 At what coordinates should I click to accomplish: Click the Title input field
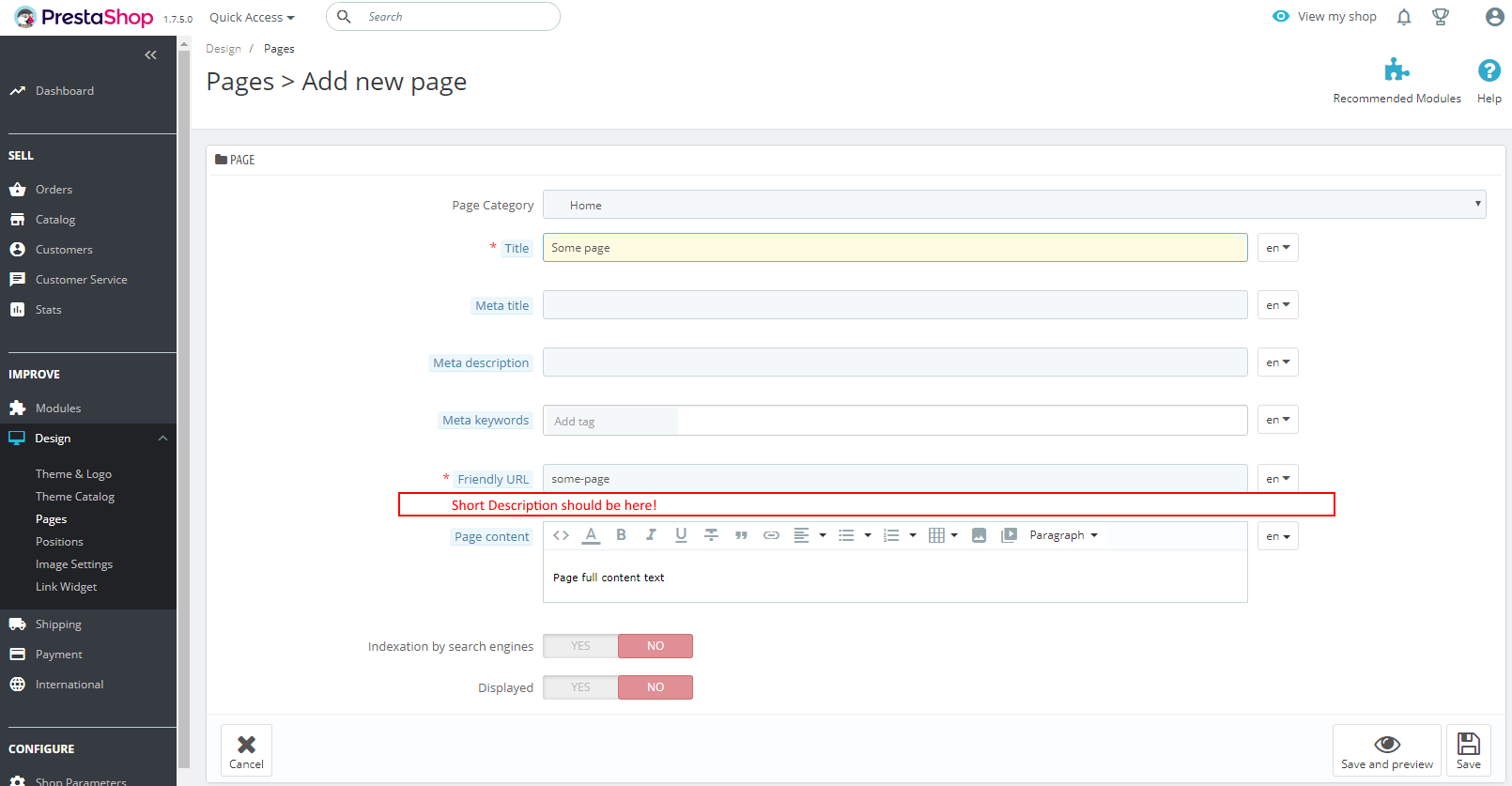pos(895,248)
